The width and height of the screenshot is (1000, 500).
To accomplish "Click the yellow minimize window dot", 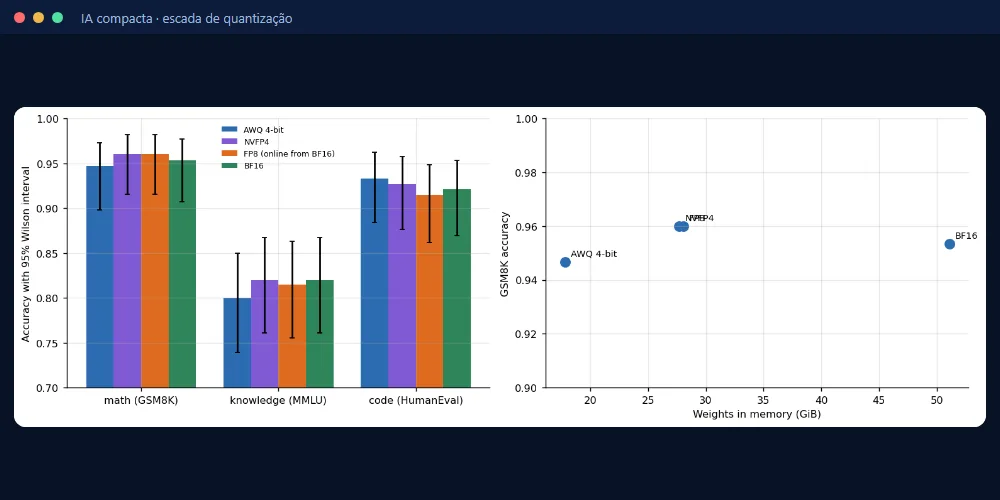I will 38,18.
